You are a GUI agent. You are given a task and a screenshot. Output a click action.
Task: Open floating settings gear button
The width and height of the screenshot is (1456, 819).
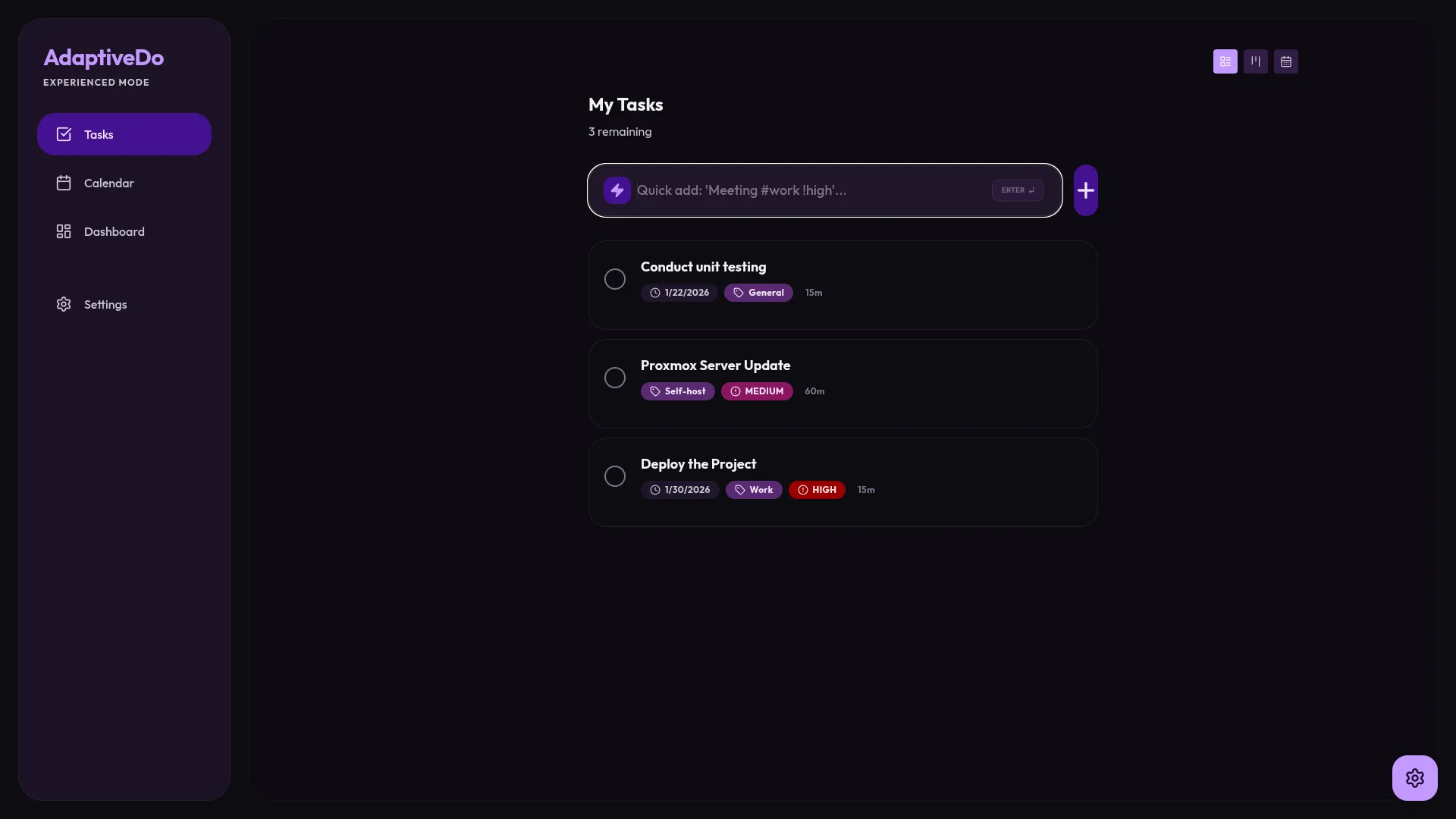[x=1414, y=777]
